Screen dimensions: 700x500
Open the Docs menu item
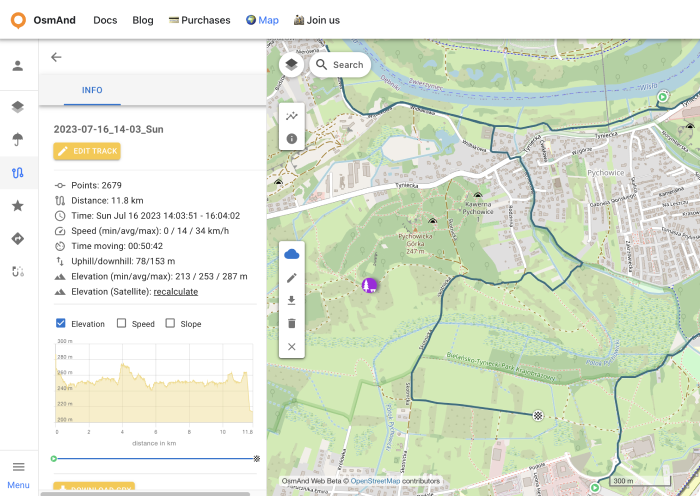[x=105, y=20]
